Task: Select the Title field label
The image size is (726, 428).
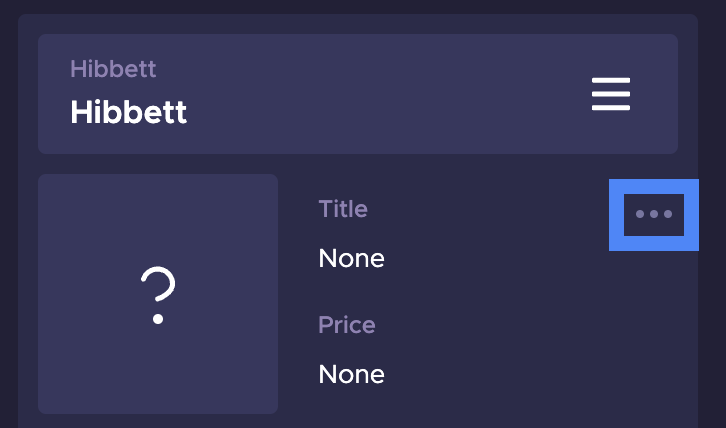Action: click(x=343, y=209)
